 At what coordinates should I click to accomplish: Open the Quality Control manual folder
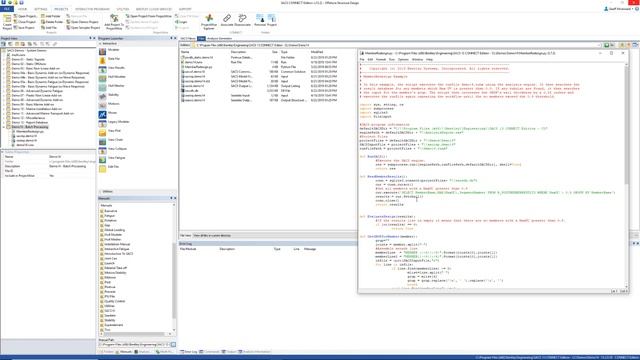click(x=114, y=301)
